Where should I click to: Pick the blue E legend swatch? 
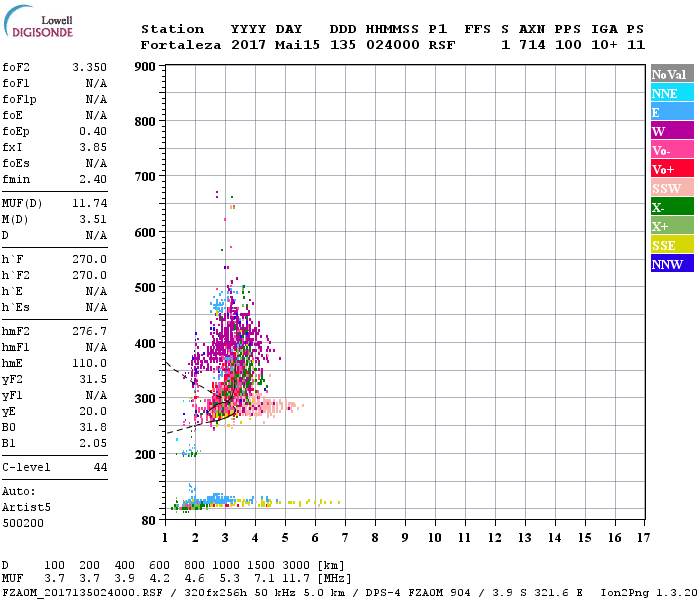click(x=672, y=112)
